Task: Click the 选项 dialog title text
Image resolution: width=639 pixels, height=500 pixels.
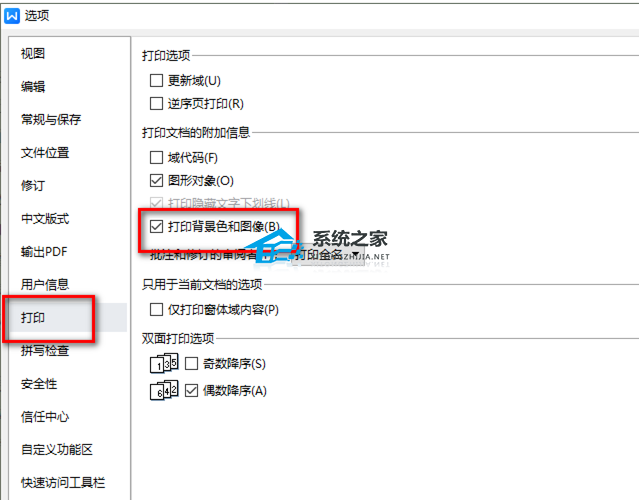Action: tap(37, 16)
